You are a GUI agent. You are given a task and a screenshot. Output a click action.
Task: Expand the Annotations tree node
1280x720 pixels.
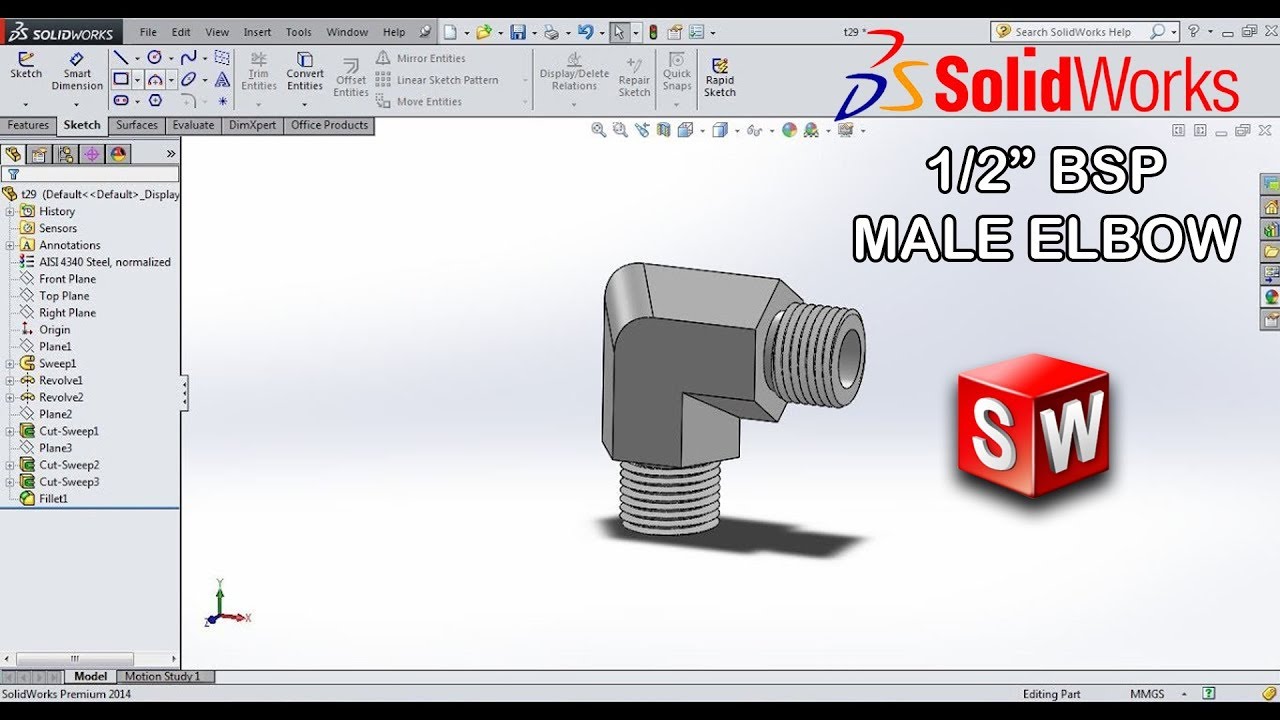pos(10,245)
